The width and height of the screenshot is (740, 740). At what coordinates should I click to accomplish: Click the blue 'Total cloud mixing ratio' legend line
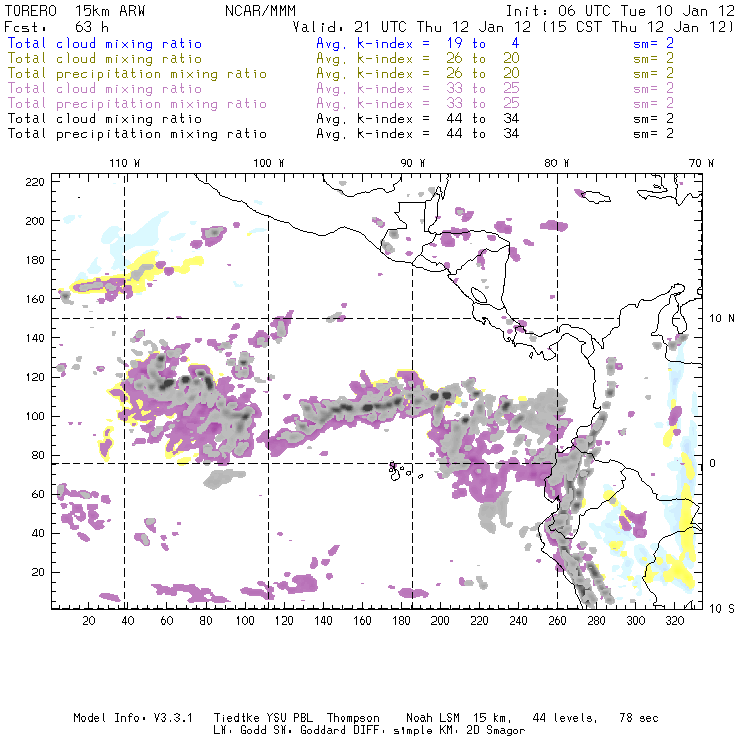coord(105,43)
